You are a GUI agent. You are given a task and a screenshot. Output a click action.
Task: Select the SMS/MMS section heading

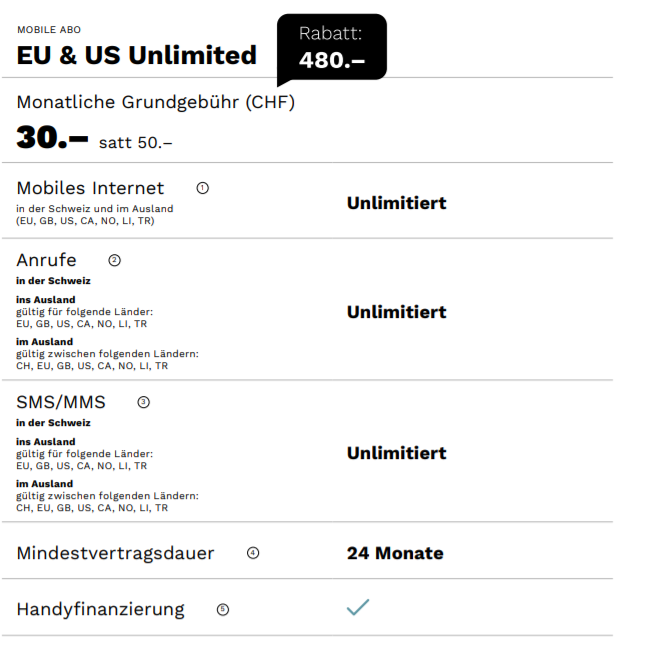click(x=61, y=403)
